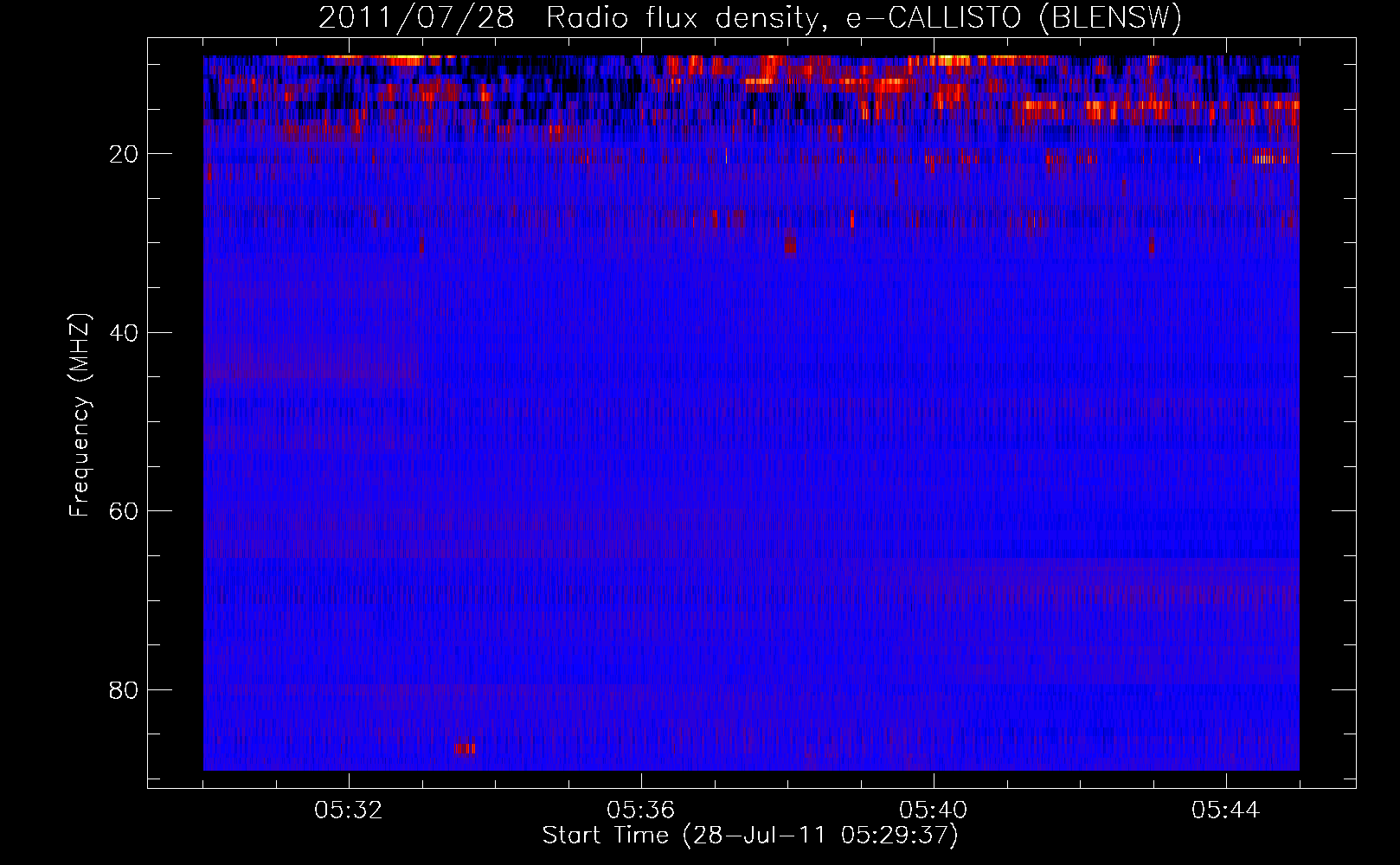Image resolution: width=1400 pixels, height=865 pixels.
Task: Click the 05:32 time tick label
Action: [x=349, y=811]
